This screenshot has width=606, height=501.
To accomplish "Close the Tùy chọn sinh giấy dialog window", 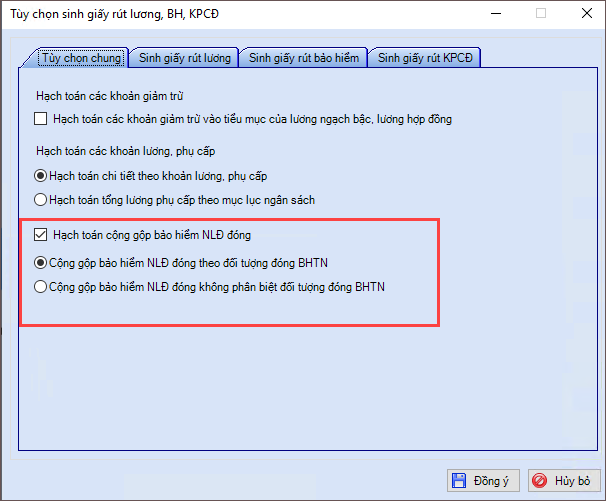I will (584, 14).
